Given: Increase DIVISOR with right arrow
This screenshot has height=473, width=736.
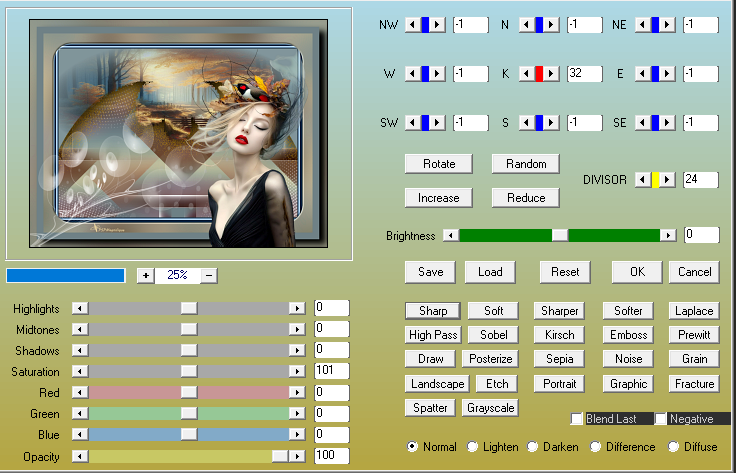Looking at the screenshot, I should point(667,180).
